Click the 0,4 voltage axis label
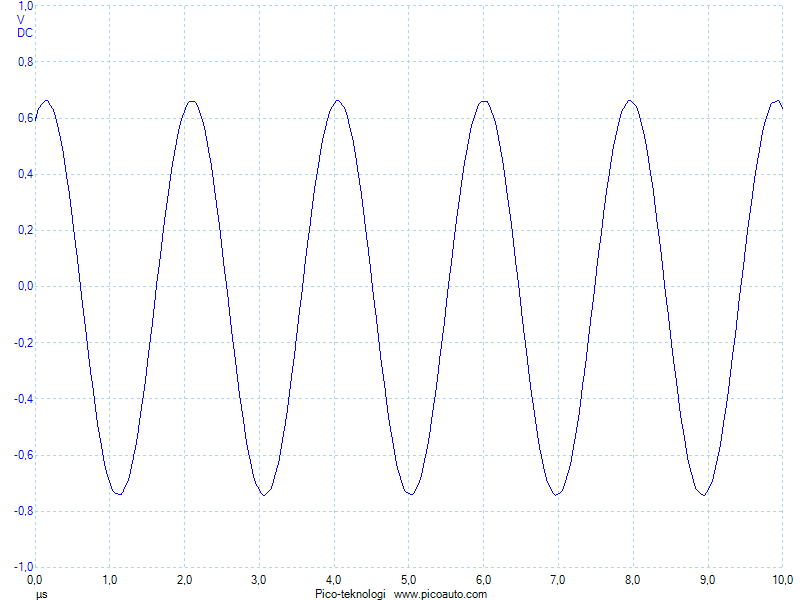The image size is (800, 600). click(26, 174)
